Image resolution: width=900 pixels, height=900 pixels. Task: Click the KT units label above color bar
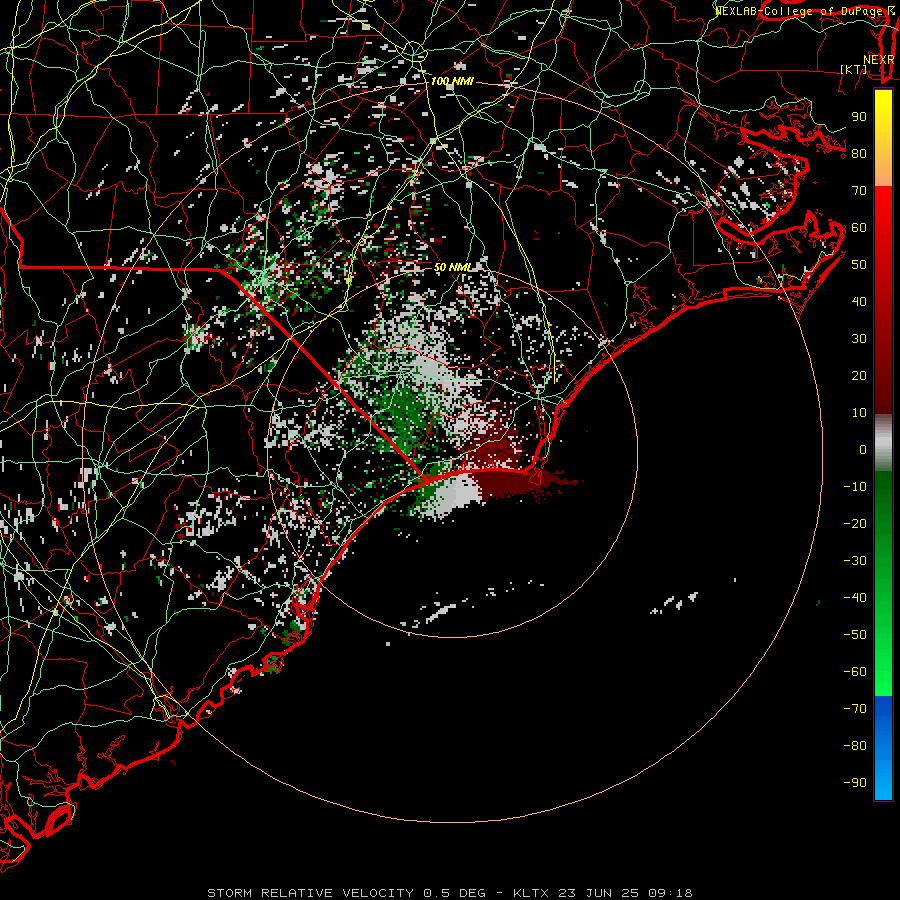pos(854,69)
